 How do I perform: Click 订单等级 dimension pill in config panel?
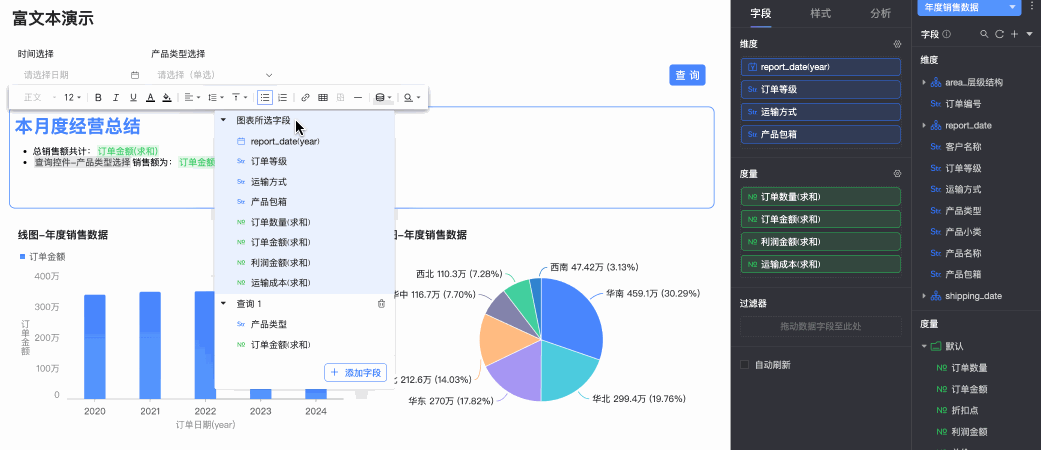[821, 90]
